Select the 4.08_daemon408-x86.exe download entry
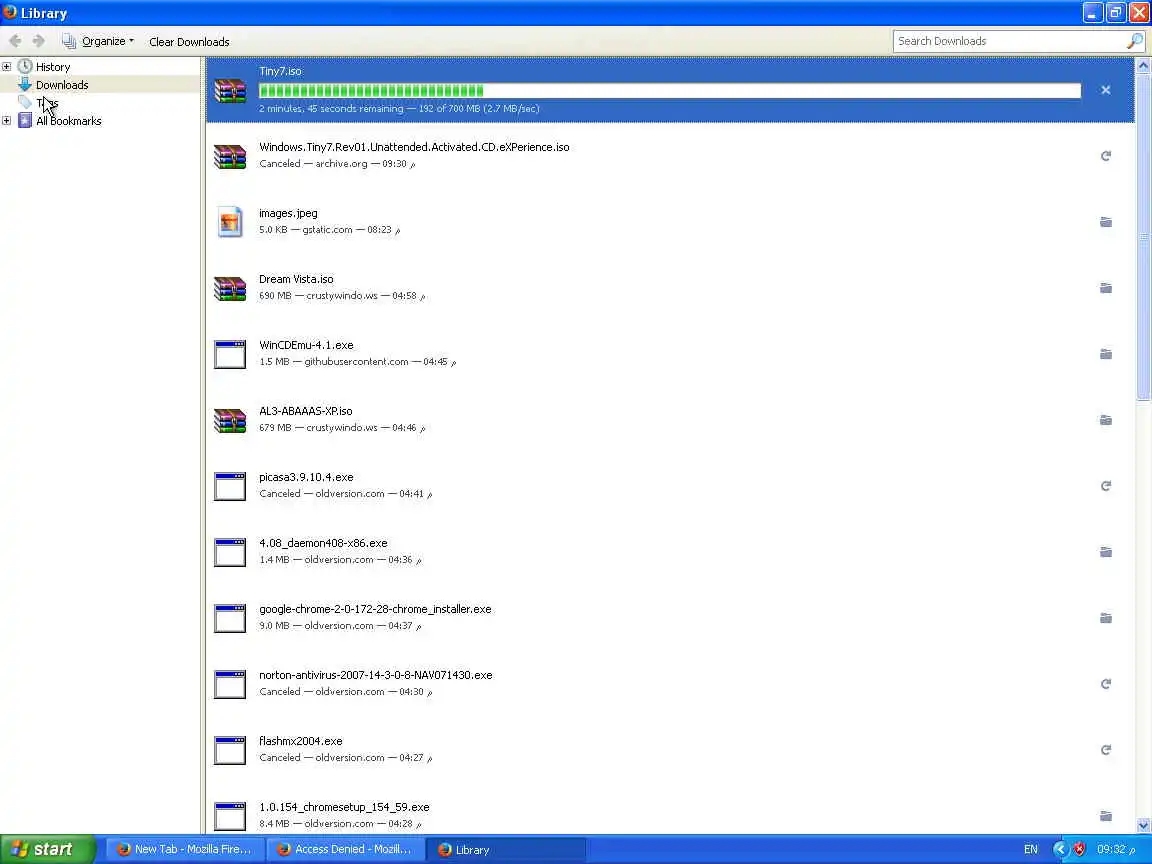Viewport: 1152px width, 864px height. click(670, 552)
